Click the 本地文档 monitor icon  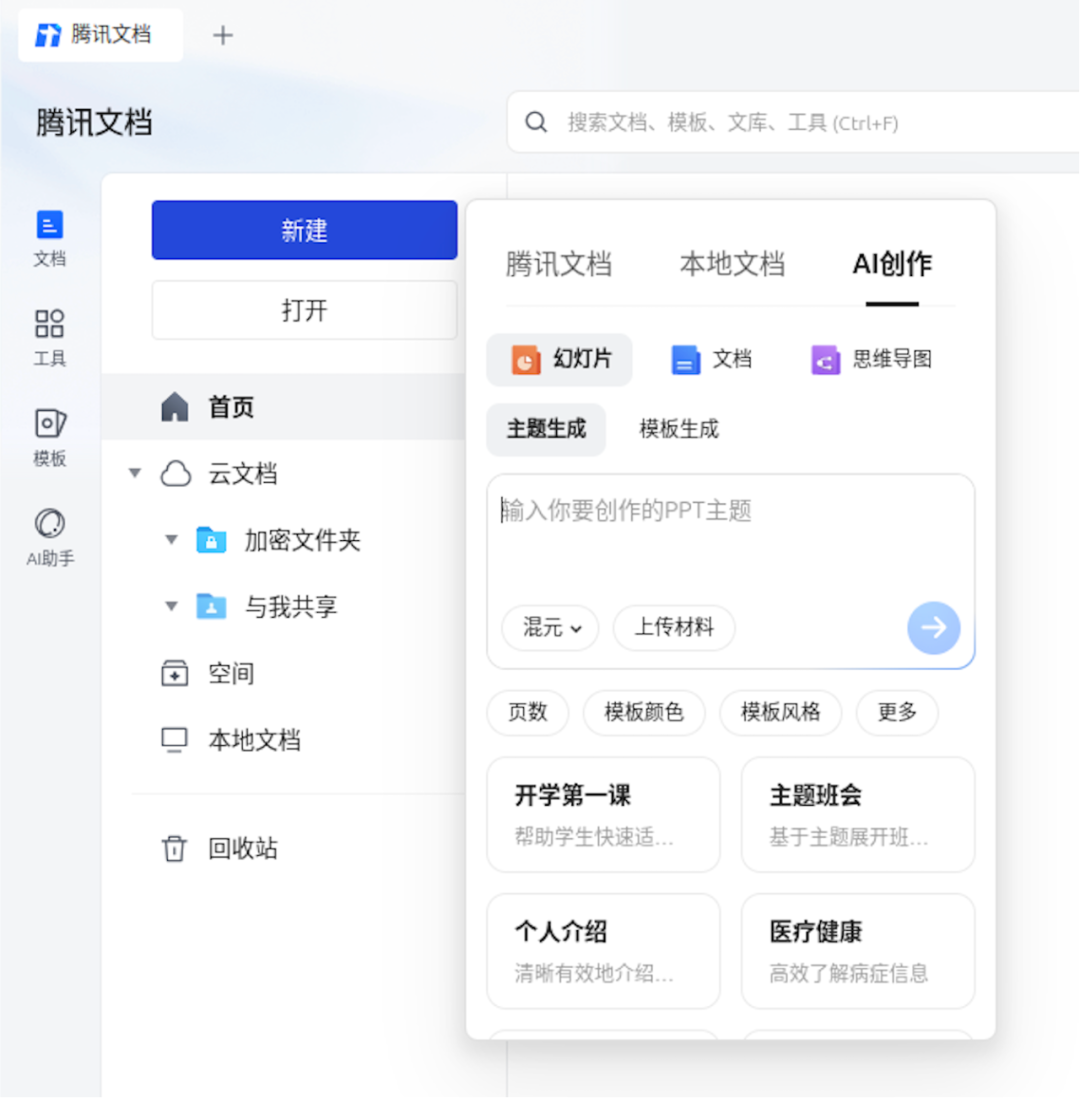coord(174,740)
